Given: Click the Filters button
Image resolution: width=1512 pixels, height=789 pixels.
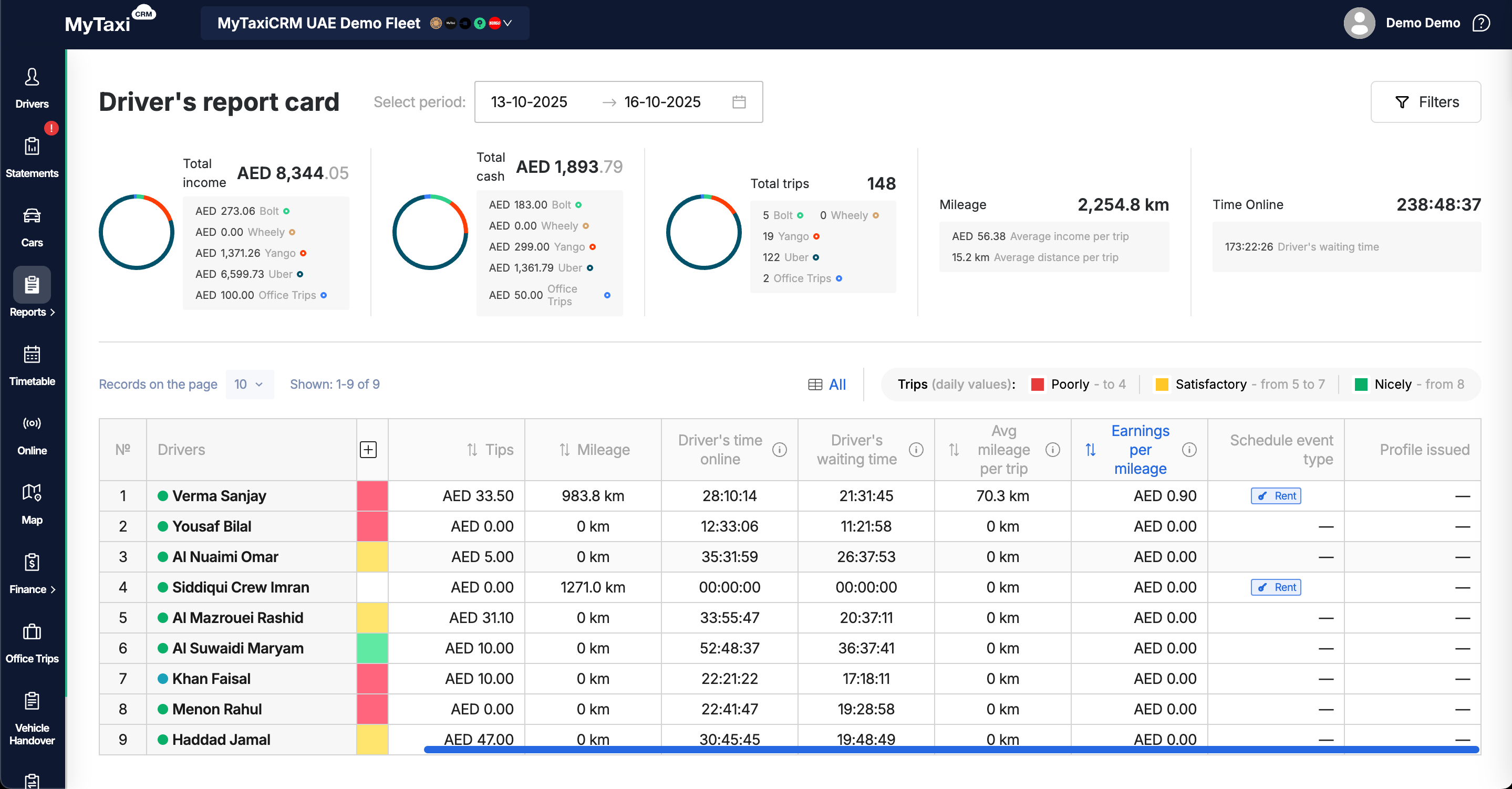Looking at the screenshot, I should click(x=1425, y=102).
